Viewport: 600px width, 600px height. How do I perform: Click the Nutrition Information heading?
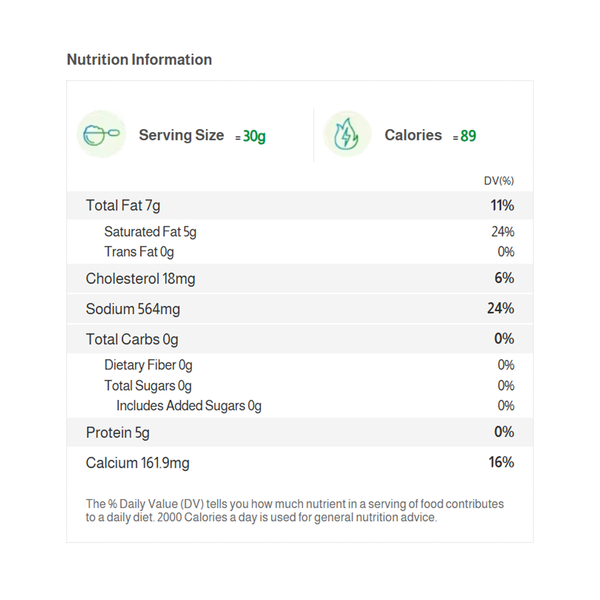pyautogui.click(x=139, y=60)
